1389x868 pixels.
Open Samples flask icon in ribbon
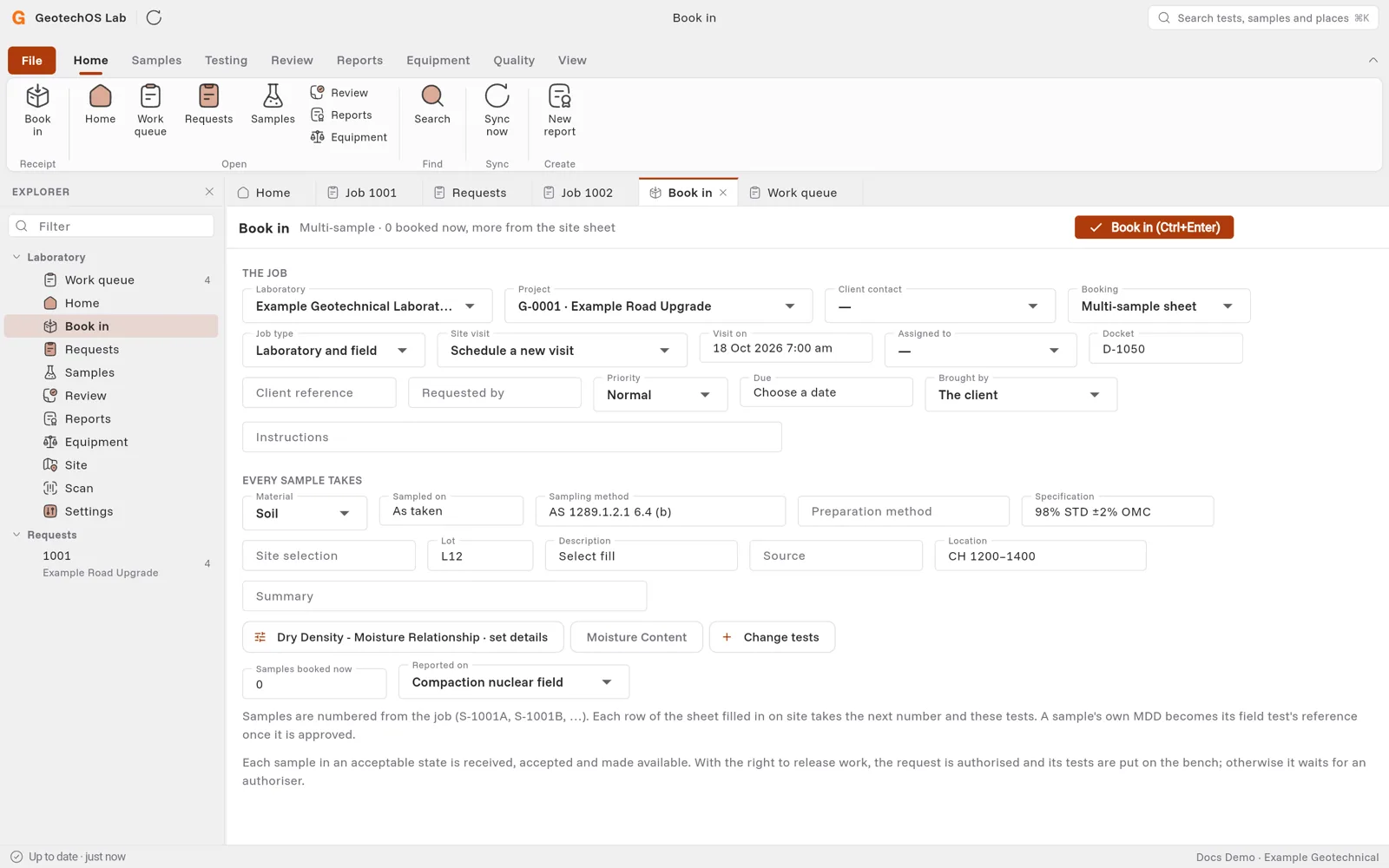273,105
